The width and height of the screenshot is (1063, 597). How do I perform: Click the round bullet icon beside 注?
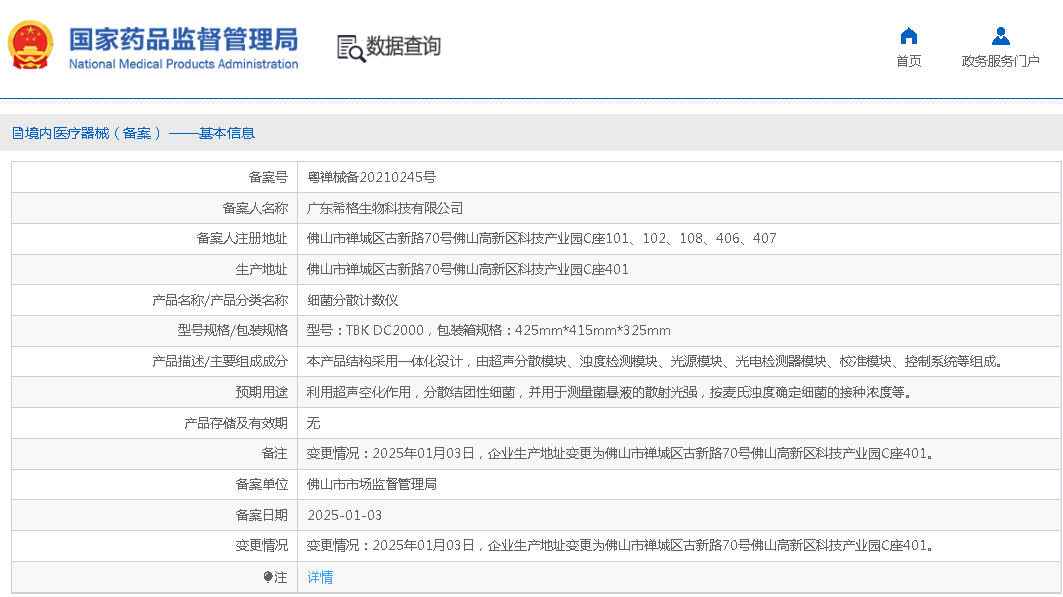268,577
